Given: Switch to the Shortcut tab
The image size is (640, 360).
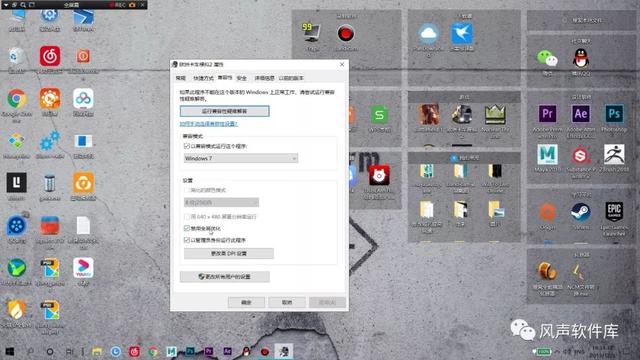Looking at the screenshot, I should point(203,78).
